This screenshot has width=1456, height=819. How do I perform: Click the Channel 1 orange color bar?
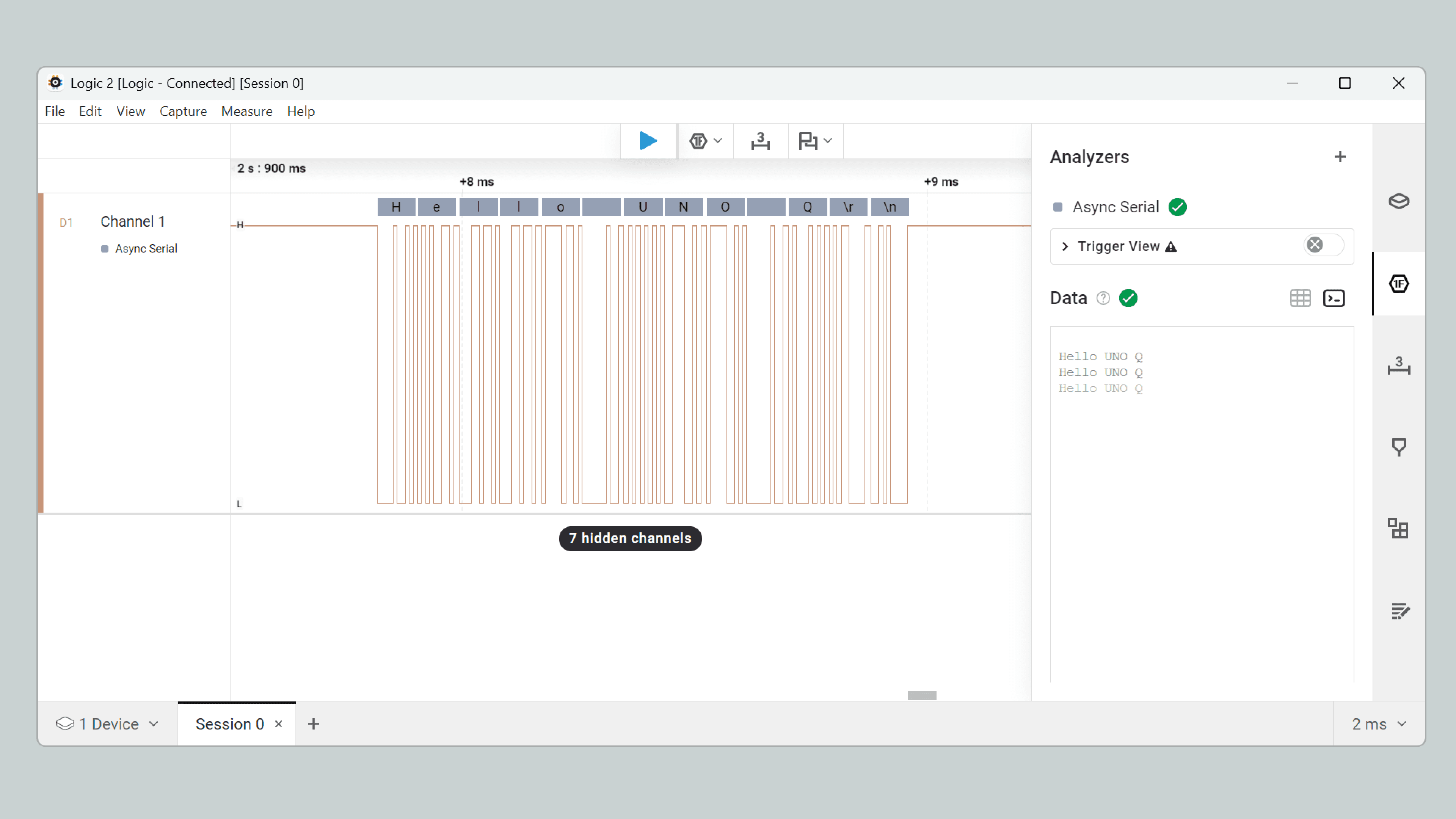pyautogui.click(x=41, y=353)
